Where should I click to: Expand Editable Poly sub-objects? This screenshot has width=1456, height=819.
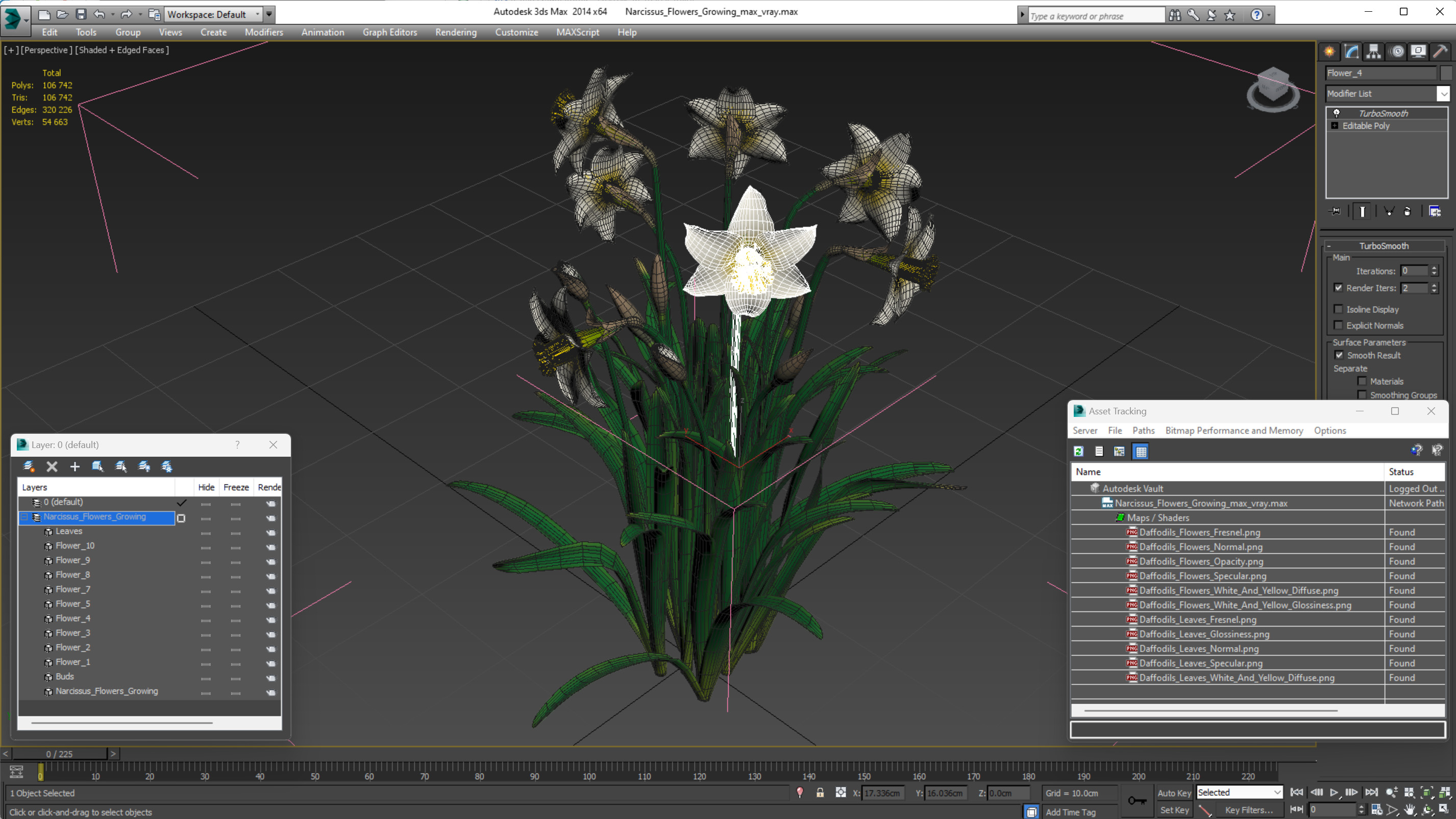pyautogui.click(x=1335, y=126)
